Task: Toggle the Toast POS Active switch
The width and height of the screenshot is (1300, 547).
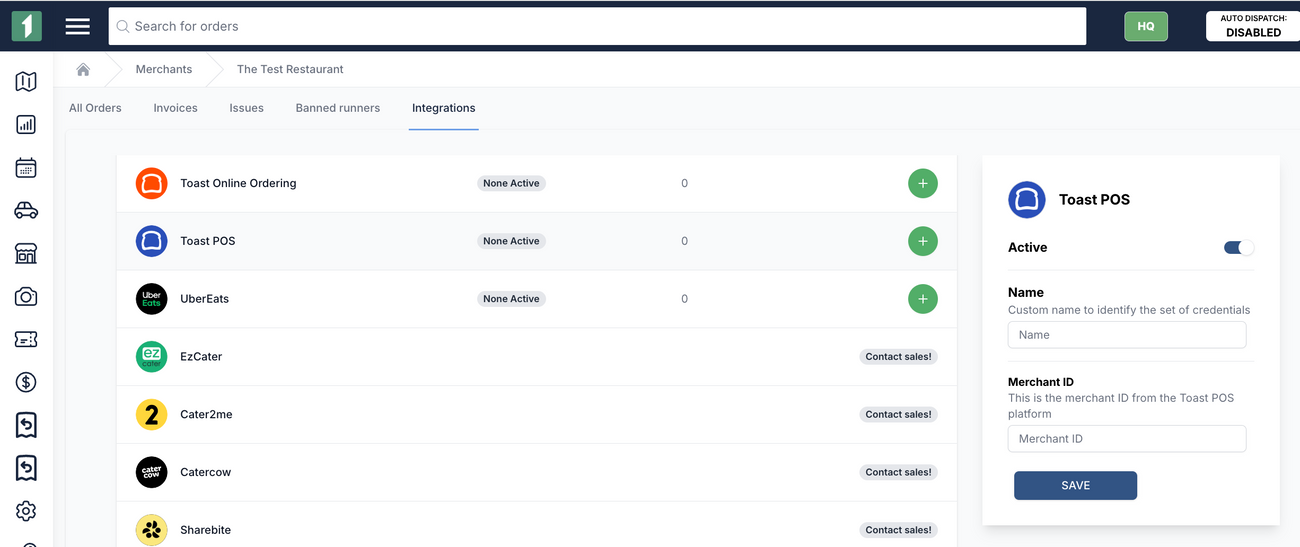Action: click(x=1238, y=248)
